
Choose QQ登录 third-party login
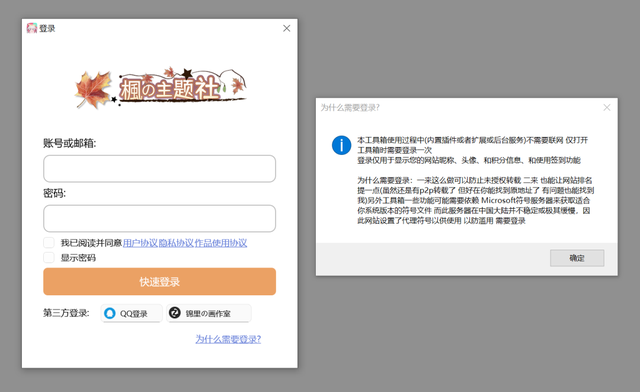pos(131,313)
